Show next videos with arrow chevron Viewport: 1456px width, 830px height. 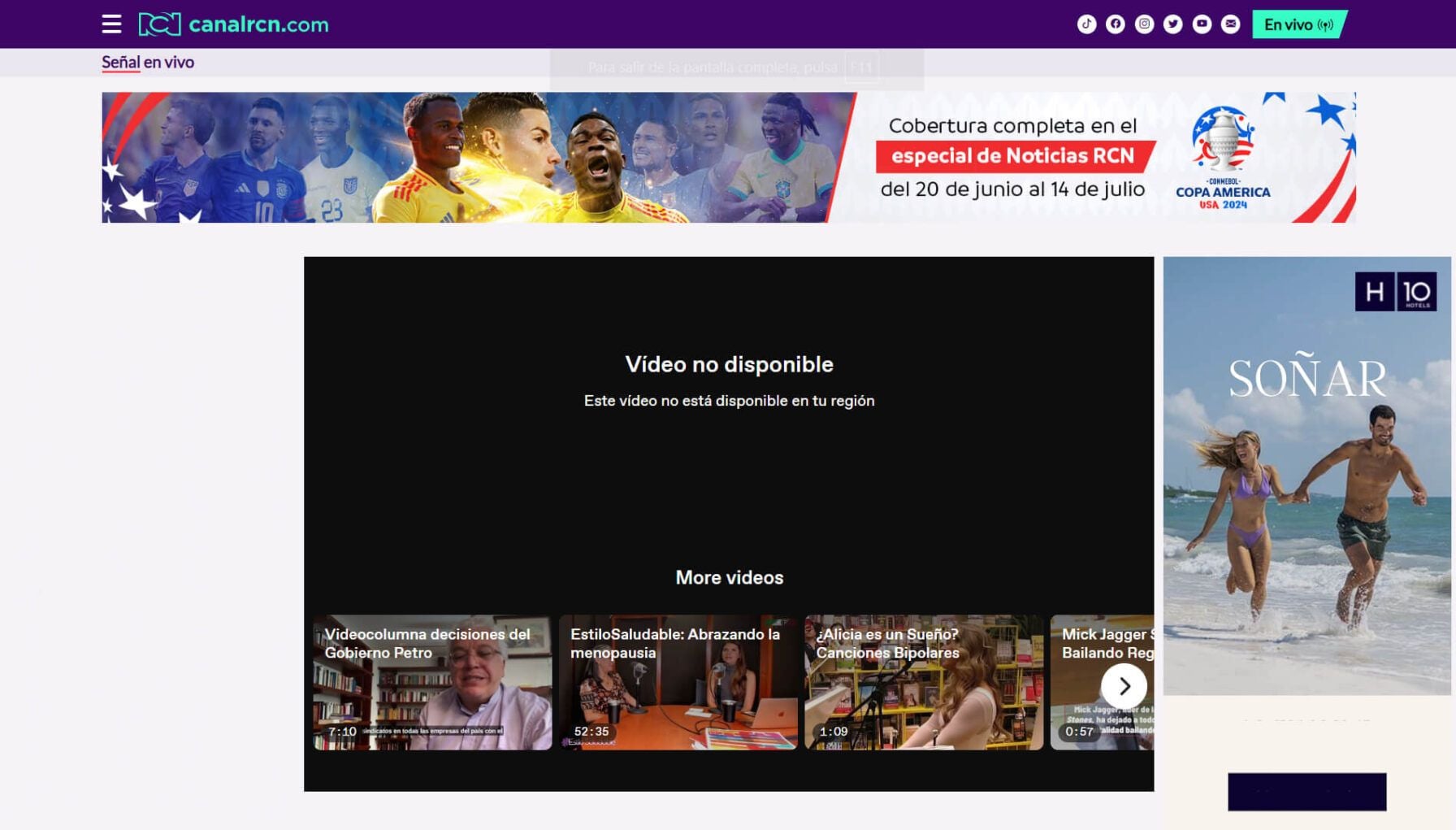point(1124,686)
